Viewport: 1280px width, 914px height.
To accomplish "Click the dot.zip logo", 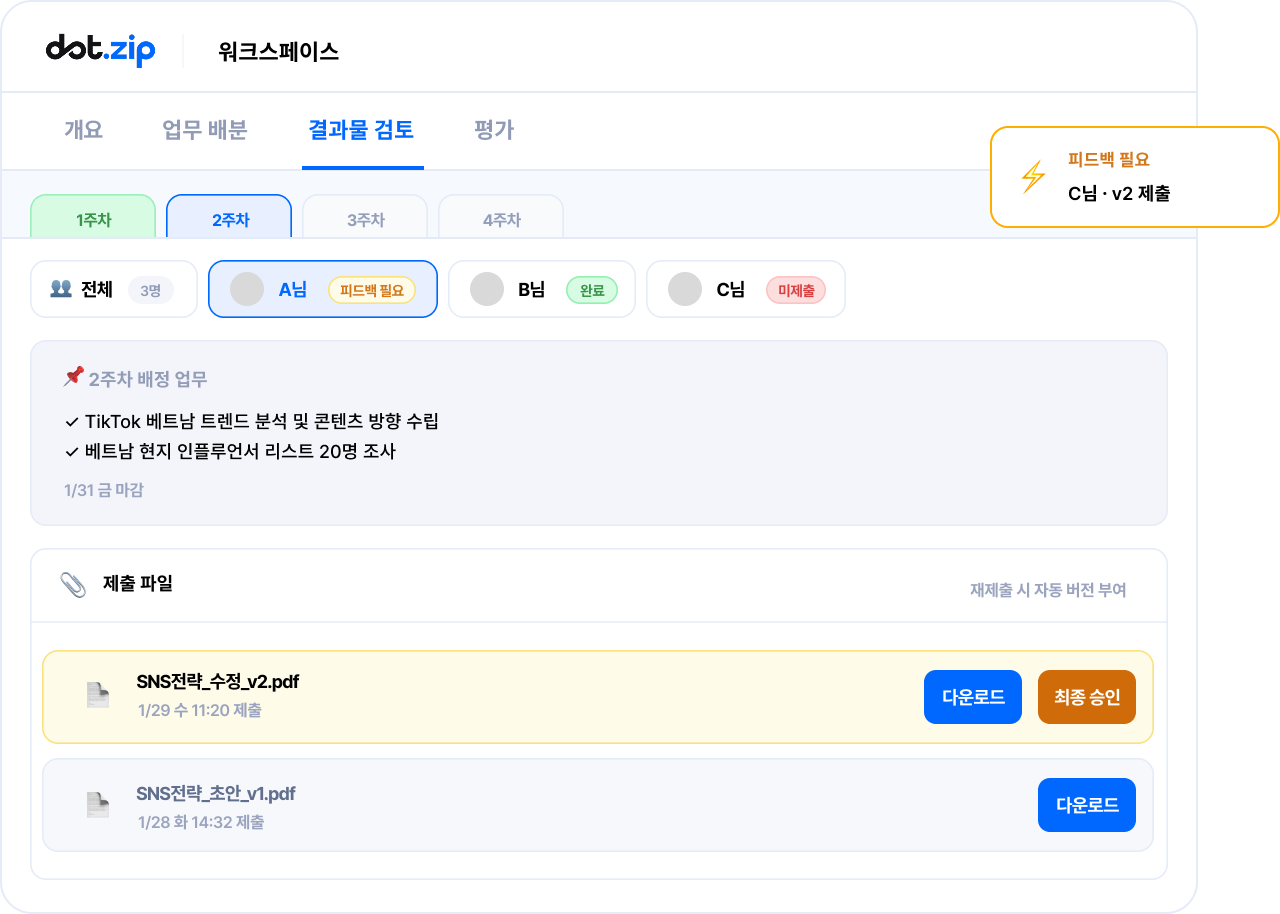I will (x=101, y=50).
